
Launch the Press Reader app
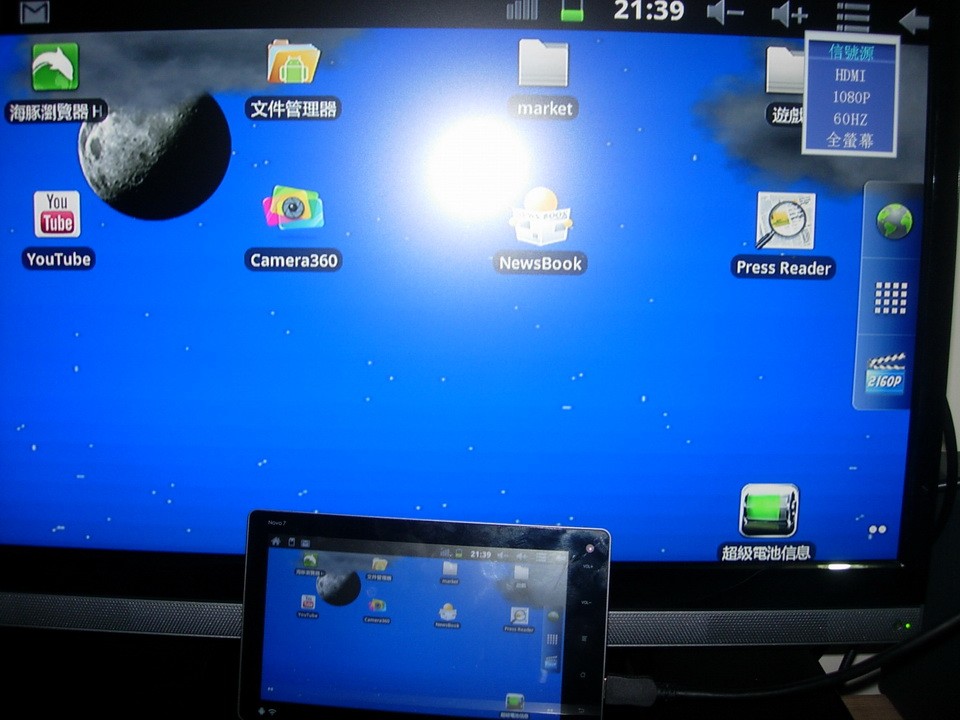pos(785,221)
